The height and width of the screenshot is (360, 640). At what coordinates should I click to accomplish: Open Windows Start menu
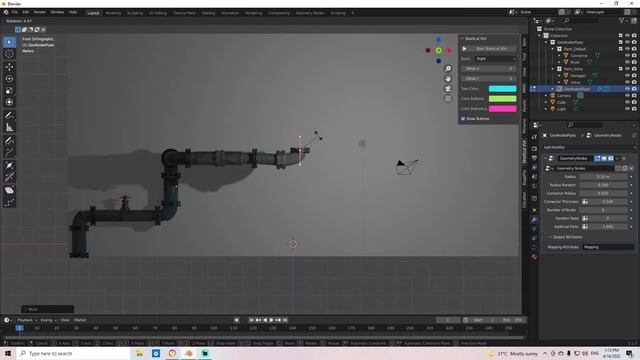click(8, 353)
